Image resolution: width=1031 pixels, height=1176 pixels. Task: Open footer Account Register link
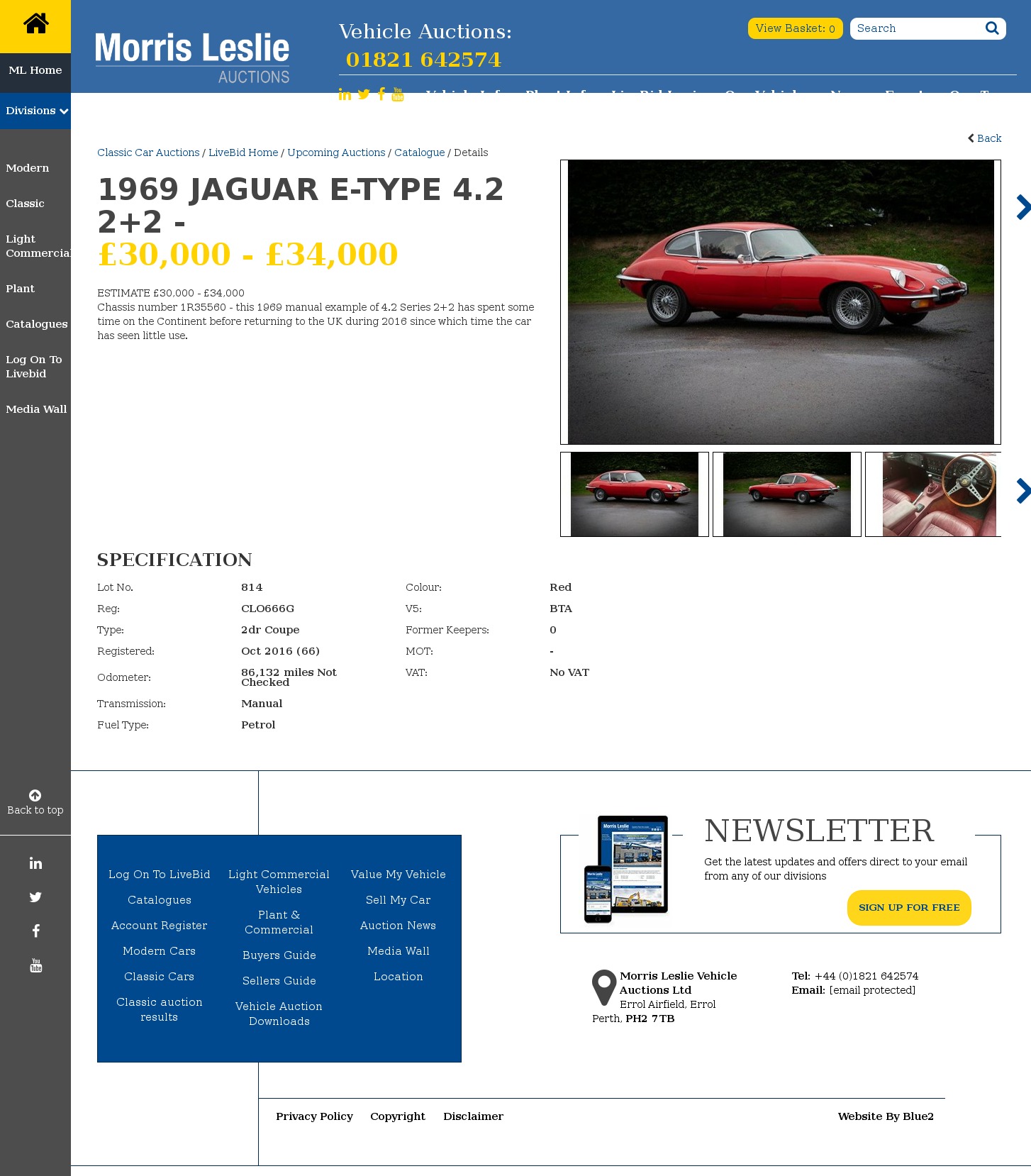pos(160,926)
